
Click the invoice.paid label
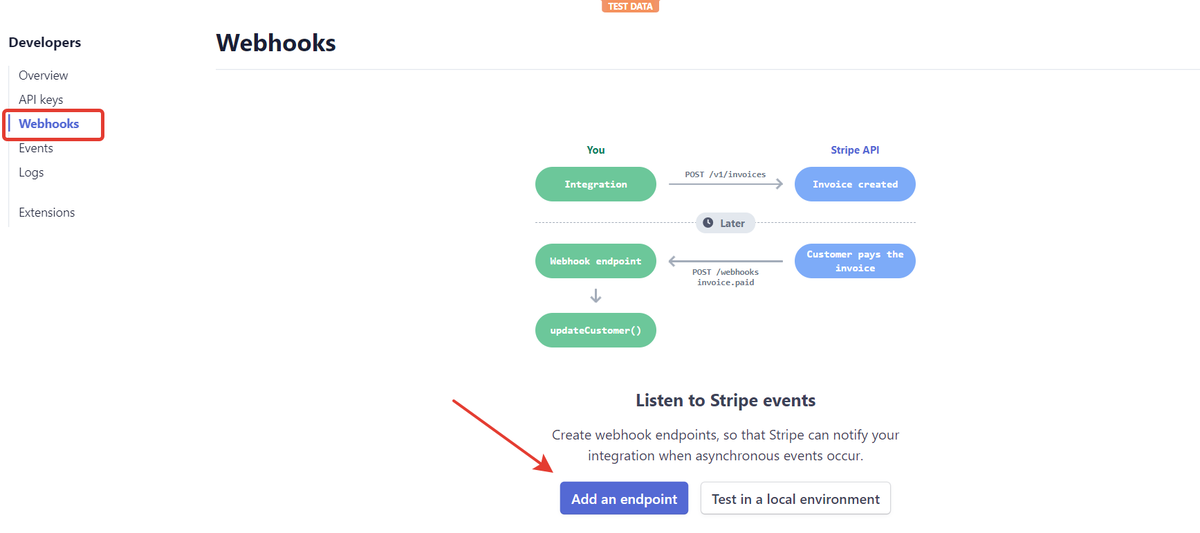pyautogui.click(x=725, y=283)
